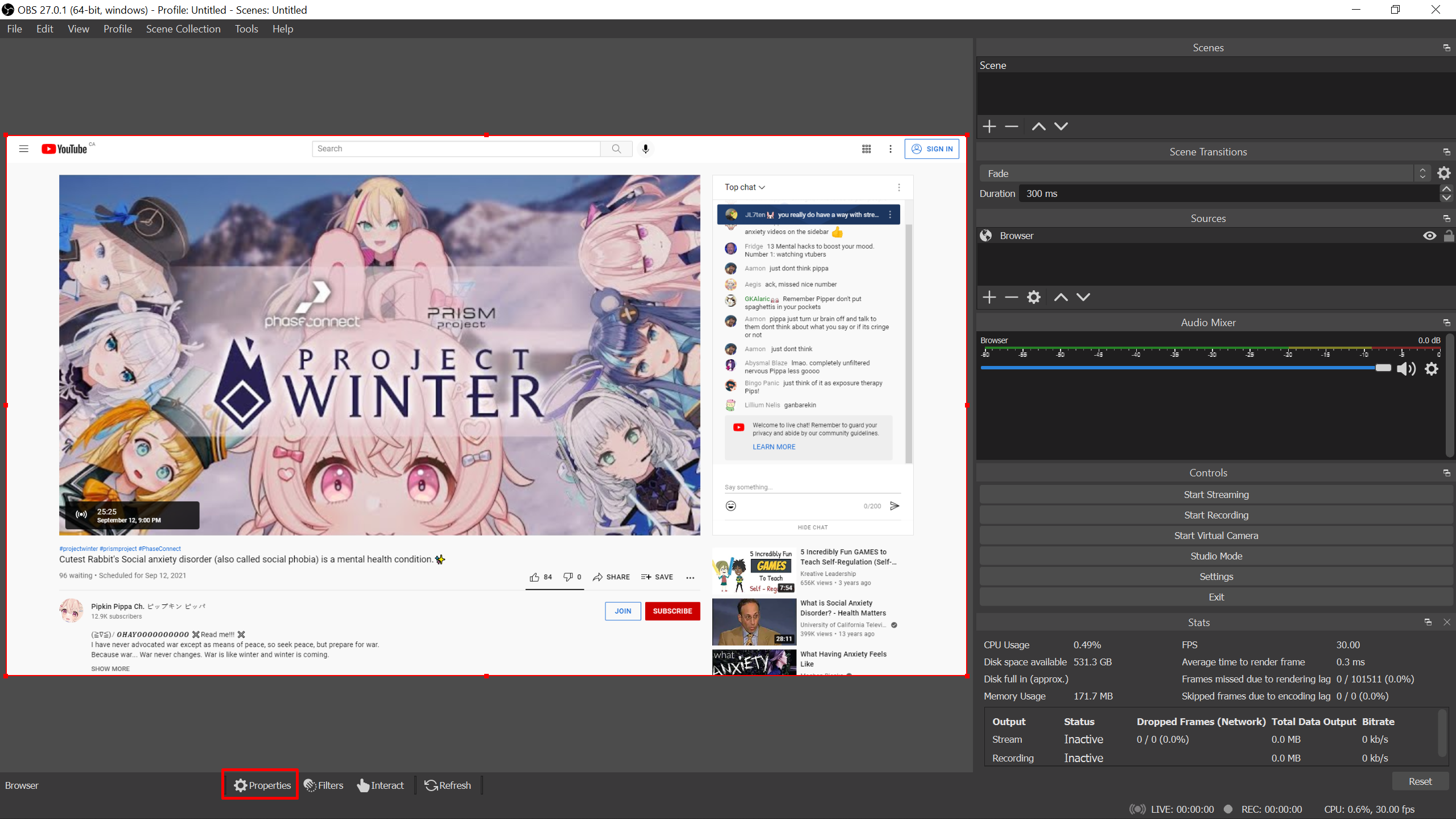The width and height of the screenshot is (1456, 819).
Task: Open the YouTube apps grid icon
Action: point(866,149)
